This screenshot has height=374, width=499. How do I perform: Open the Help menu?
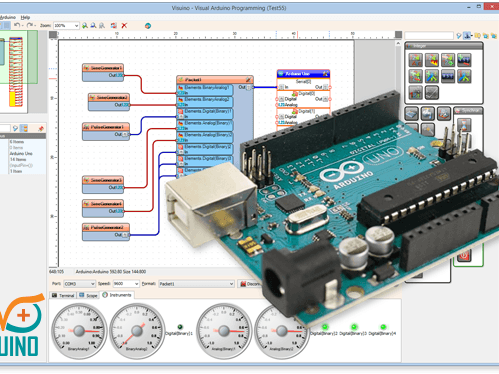point(25,17)
